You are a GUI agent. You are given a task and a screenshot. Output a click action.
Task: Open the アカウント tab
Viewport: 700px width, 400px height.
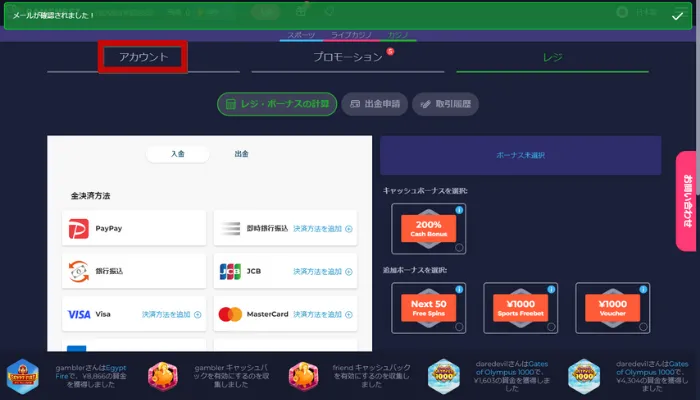(143, 57)
